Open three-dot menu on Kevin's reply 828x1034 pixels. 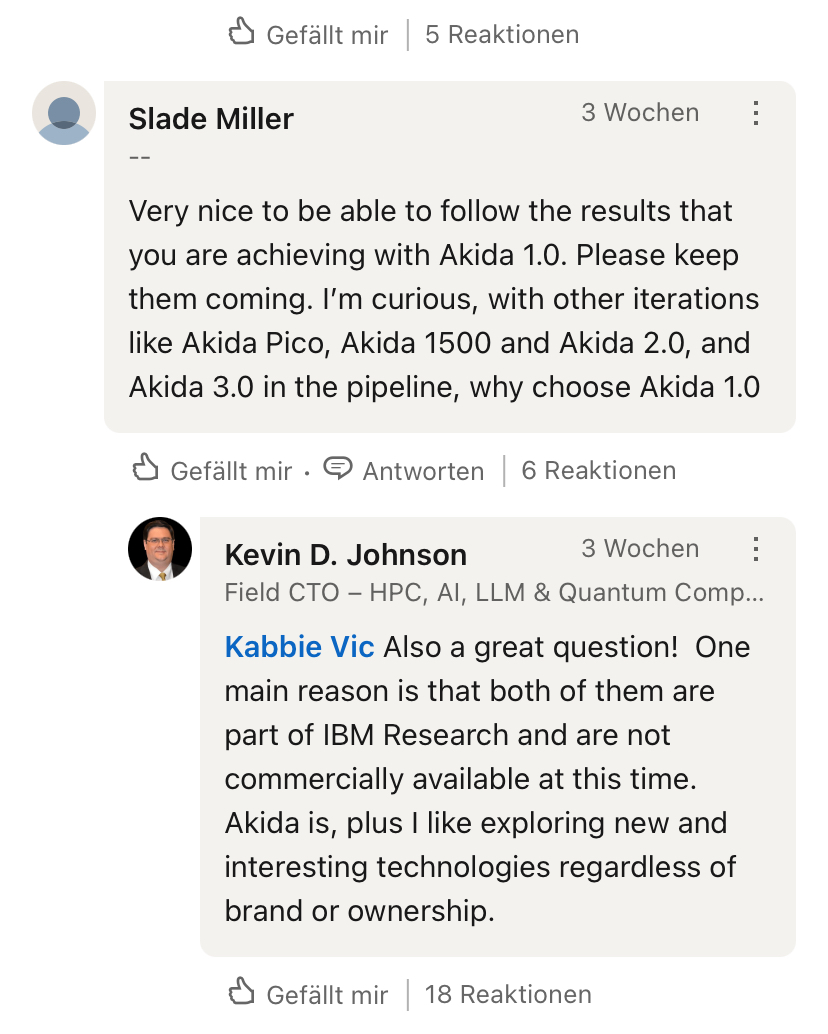coord(756,549)
